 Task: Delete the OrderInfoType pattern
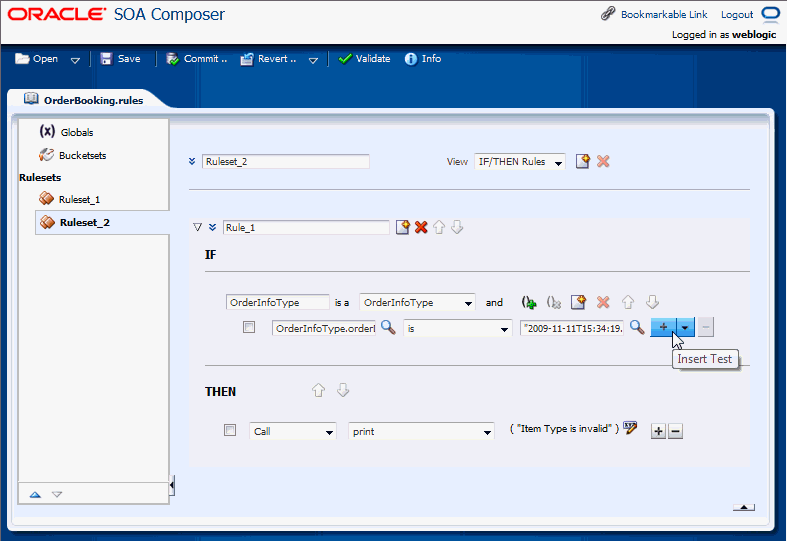pyautogui.click(x=603, y=302)
